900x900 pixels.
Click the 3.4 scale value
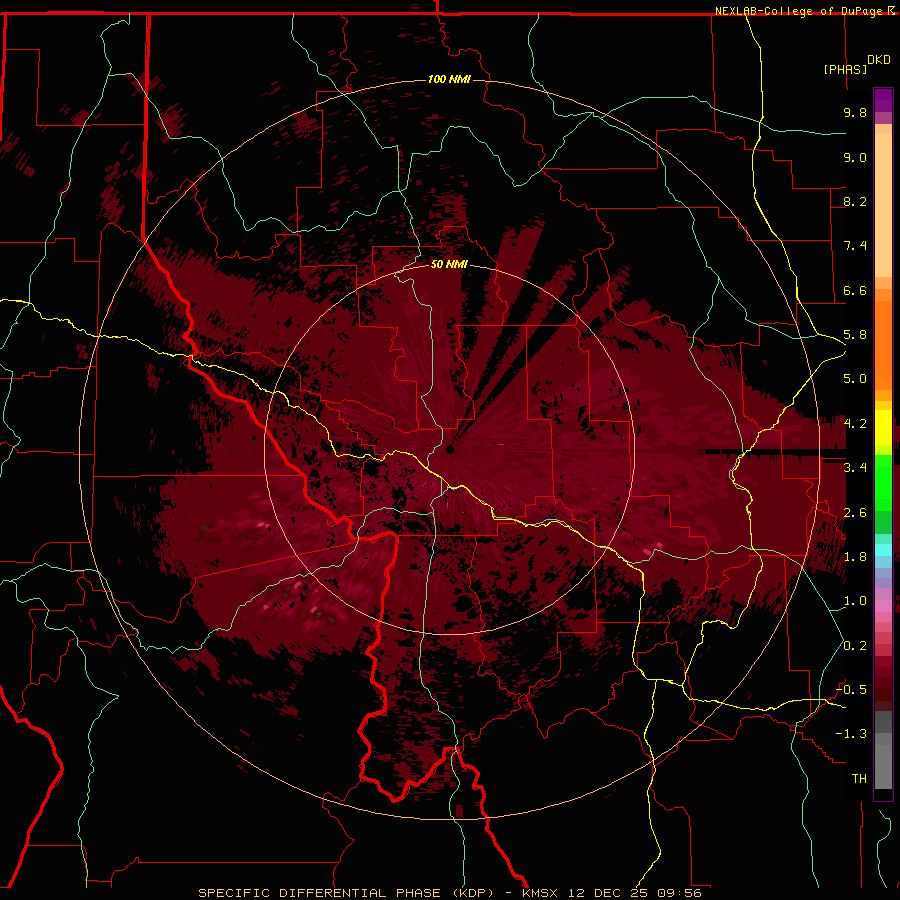[855, 468]
